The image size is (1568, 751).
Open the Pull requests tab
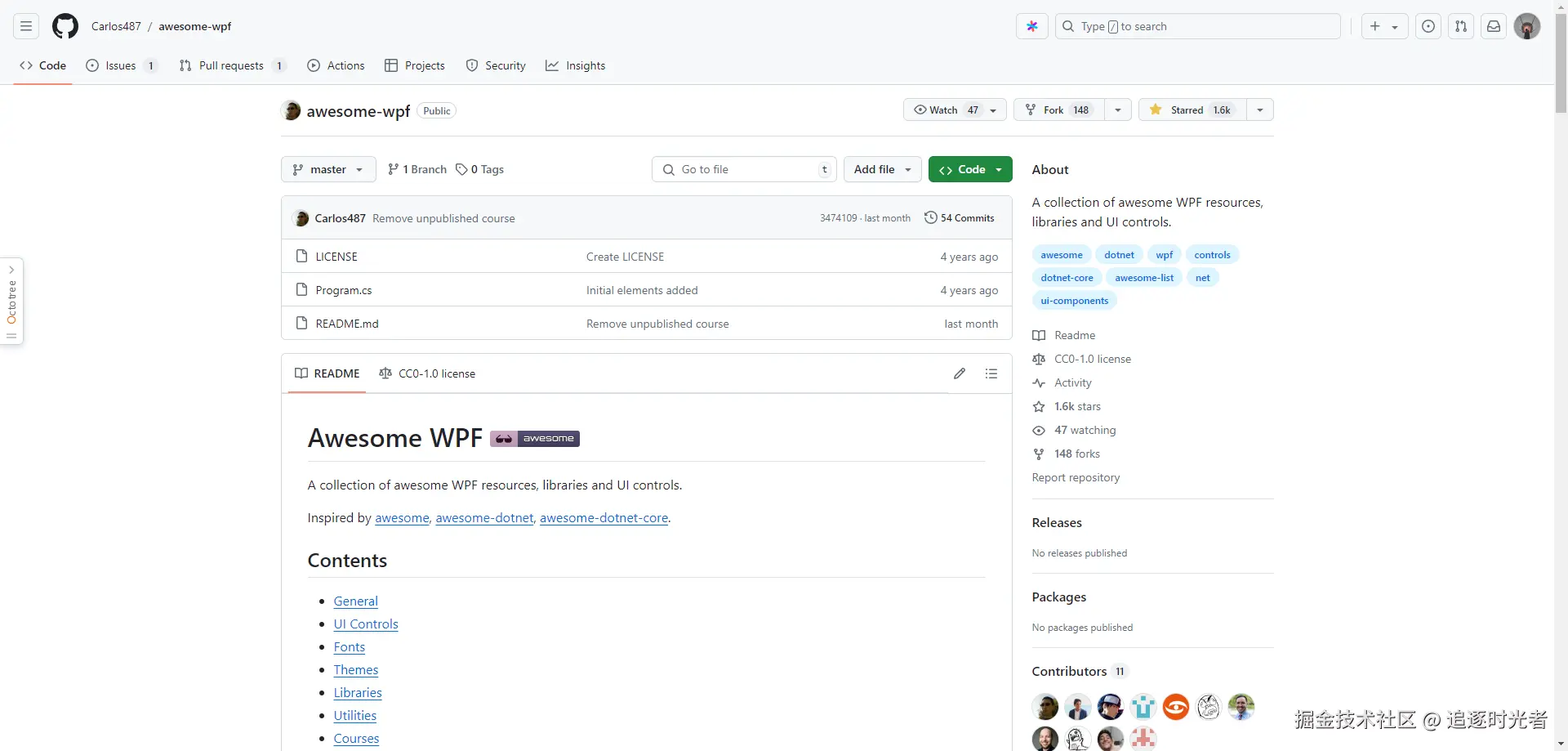pos(232,65)
